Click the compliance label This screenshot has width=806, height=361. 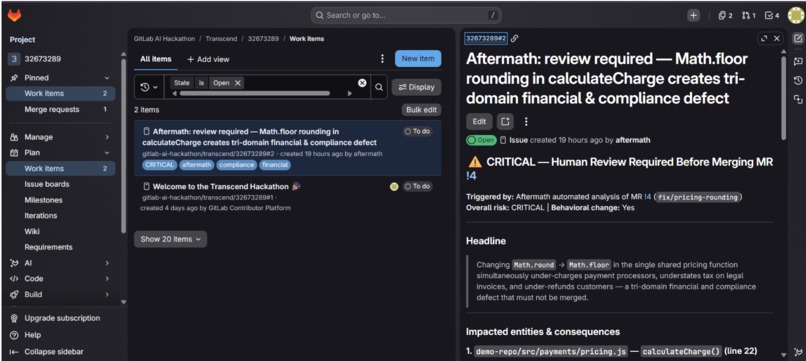(236, 165)
